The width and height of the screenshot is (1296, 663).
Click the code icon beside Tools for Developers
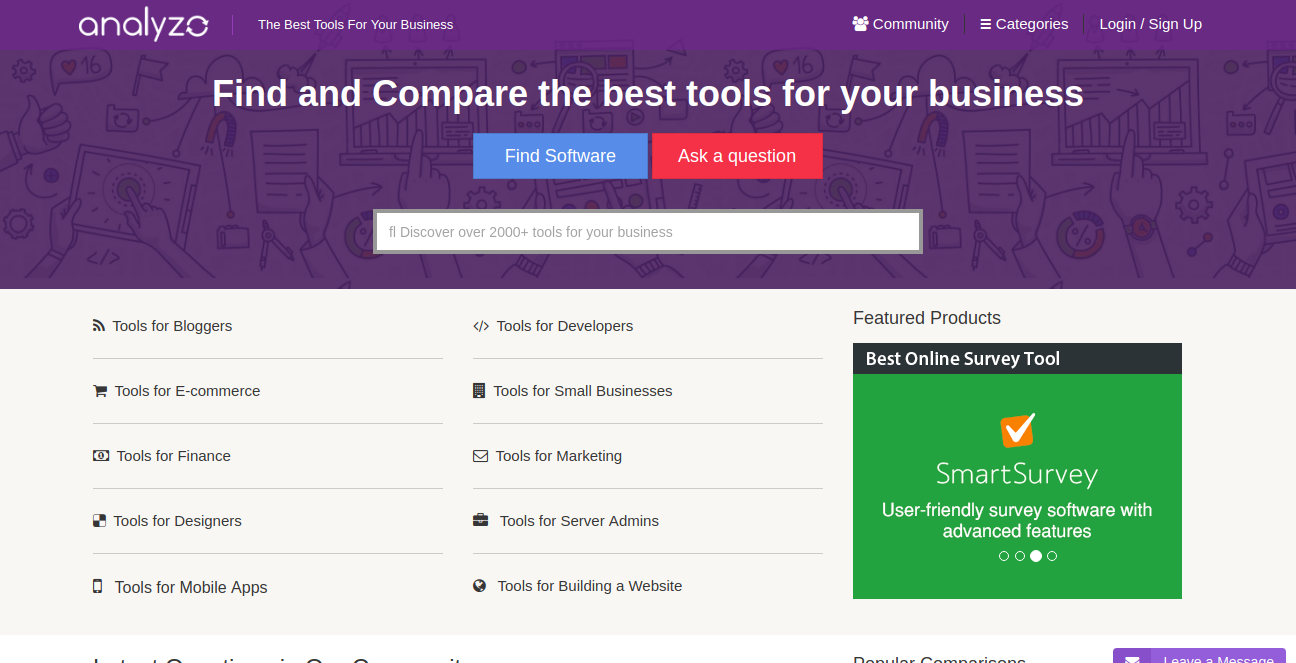point(481,326)
